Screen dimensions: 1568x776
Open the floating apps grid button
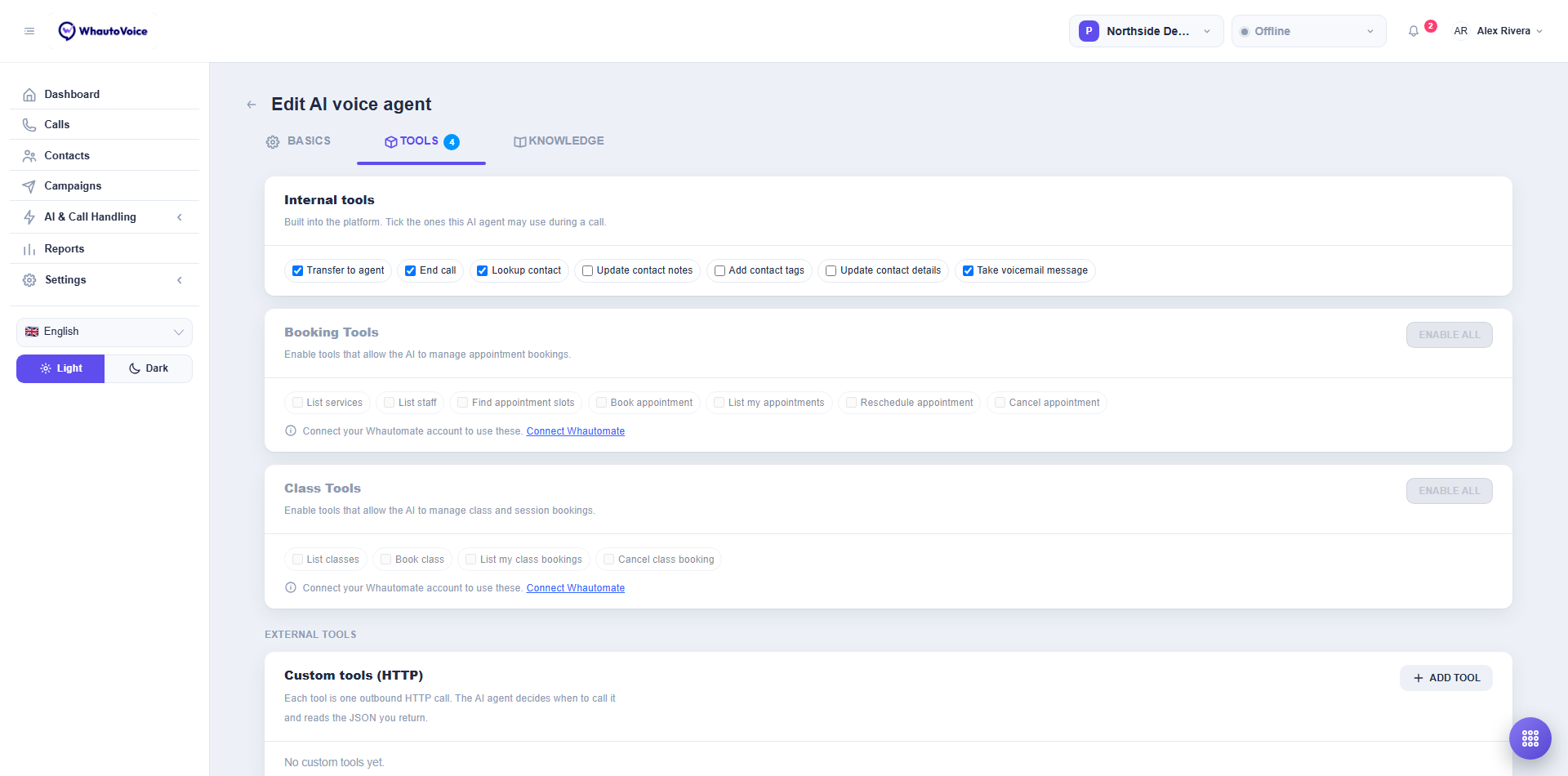(x=1530, y=738)
